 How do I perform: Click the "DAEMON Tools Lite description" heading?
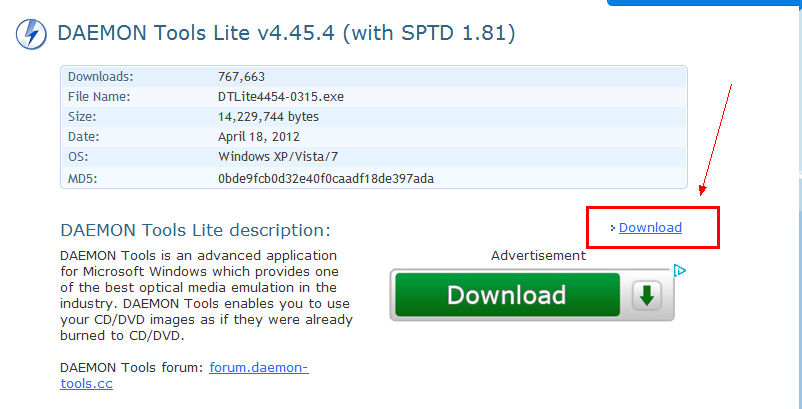point(195,229)
